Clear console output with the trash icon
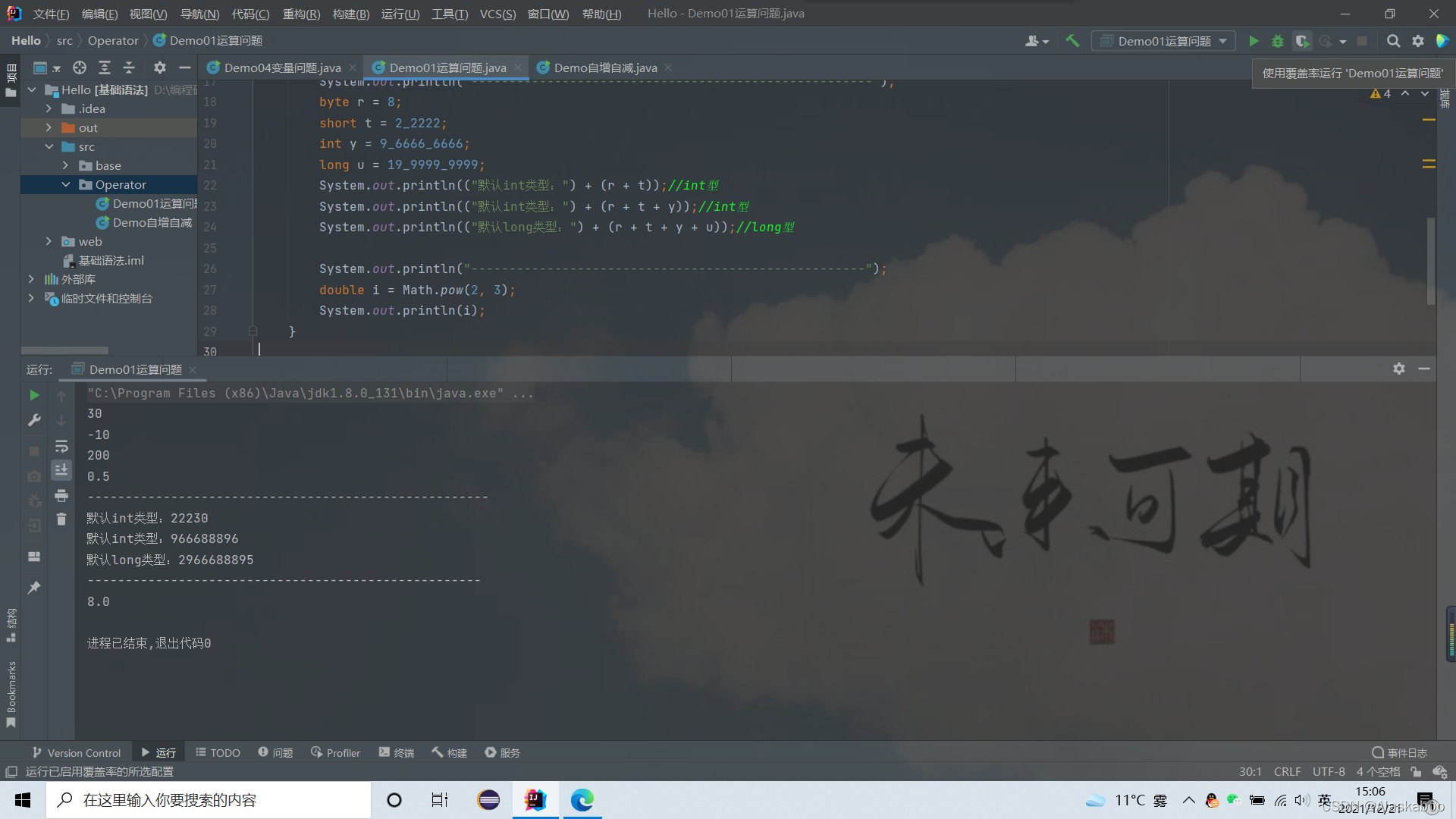Viewport: 1456px width, 819px height. (x=61, y=519)
